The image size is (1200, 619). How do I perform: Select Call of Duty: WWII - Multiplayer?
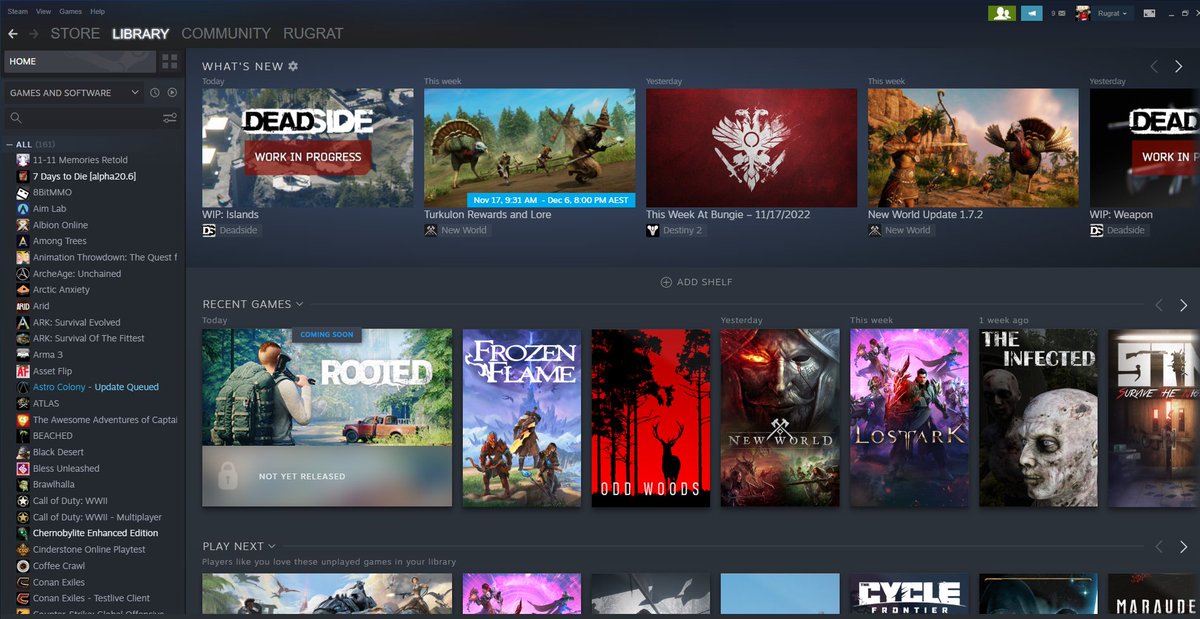(97, 517)
